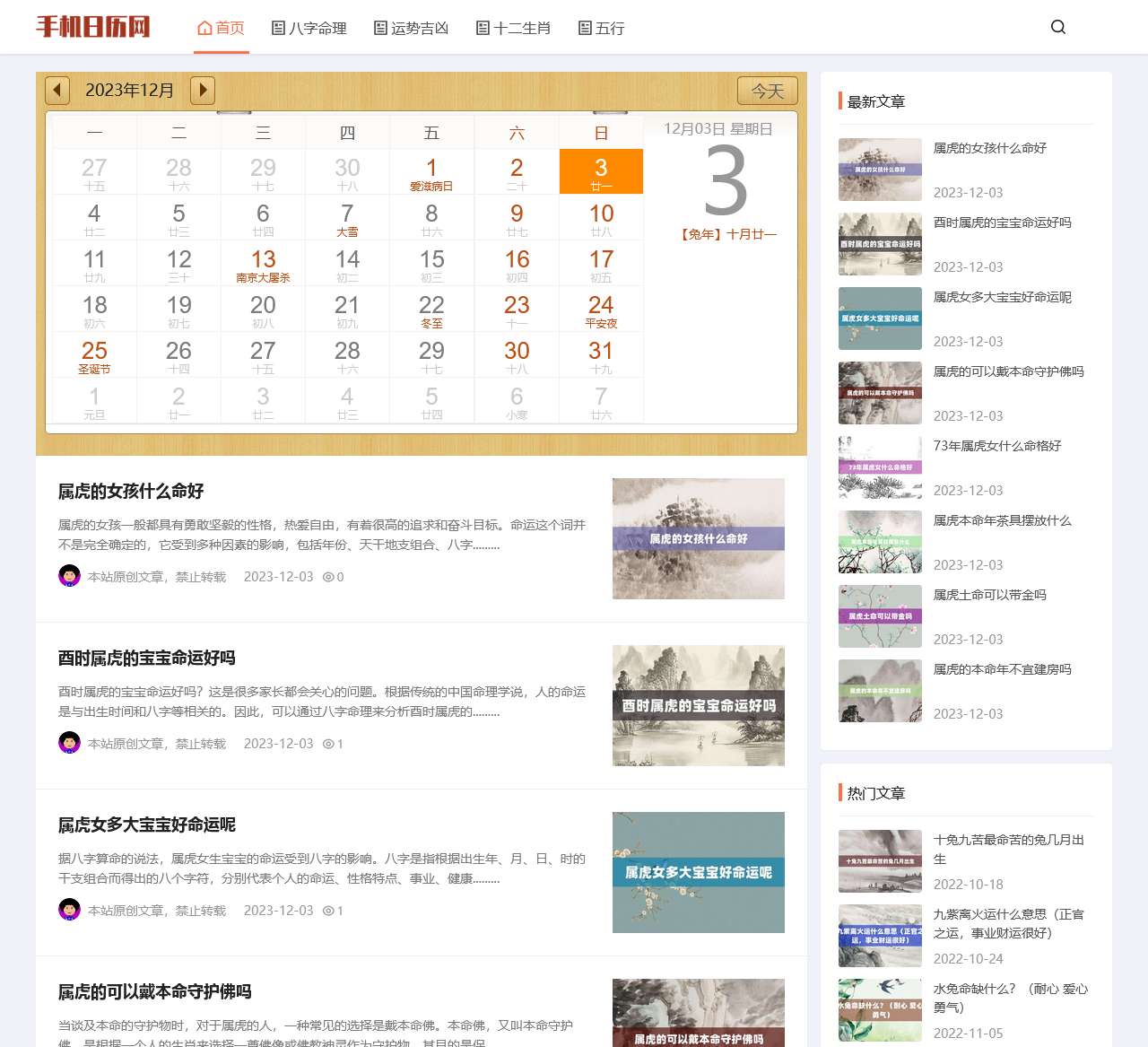Jump to today with 今天 button
This screenshot has width=1148, height=1047.
tap(768, 91)
